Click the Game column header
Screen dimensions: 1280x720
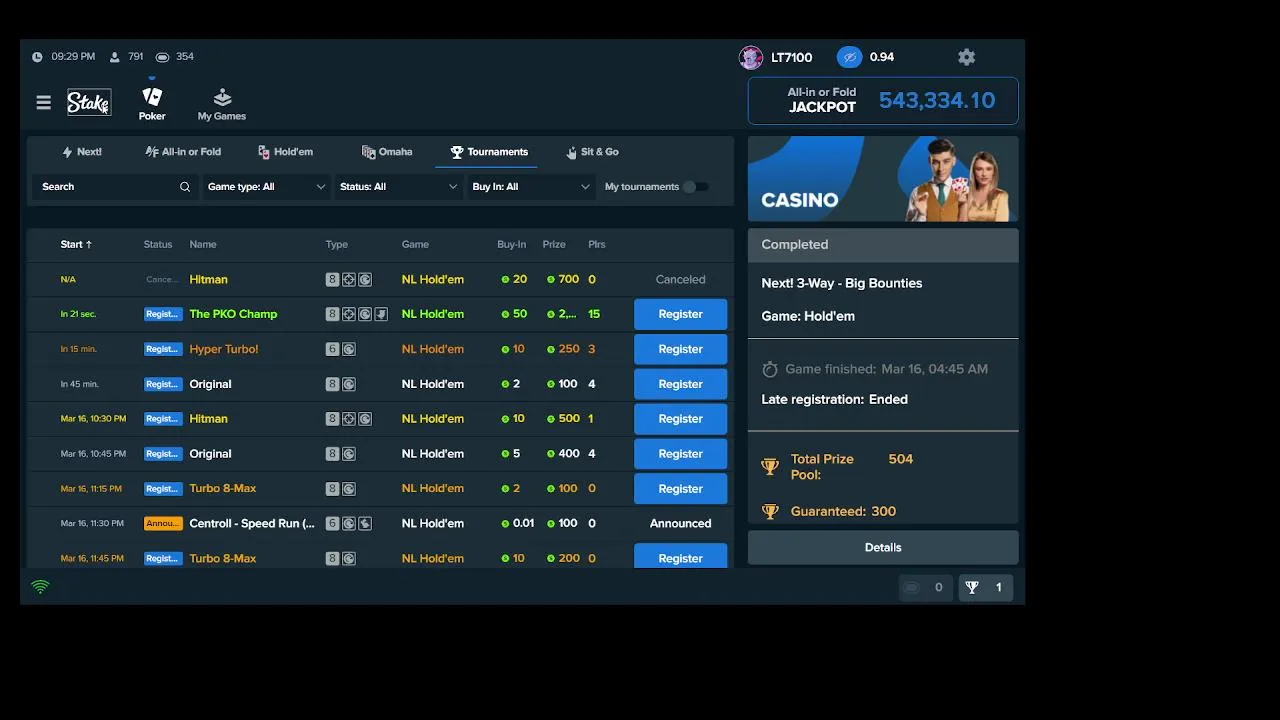point(415,244)
